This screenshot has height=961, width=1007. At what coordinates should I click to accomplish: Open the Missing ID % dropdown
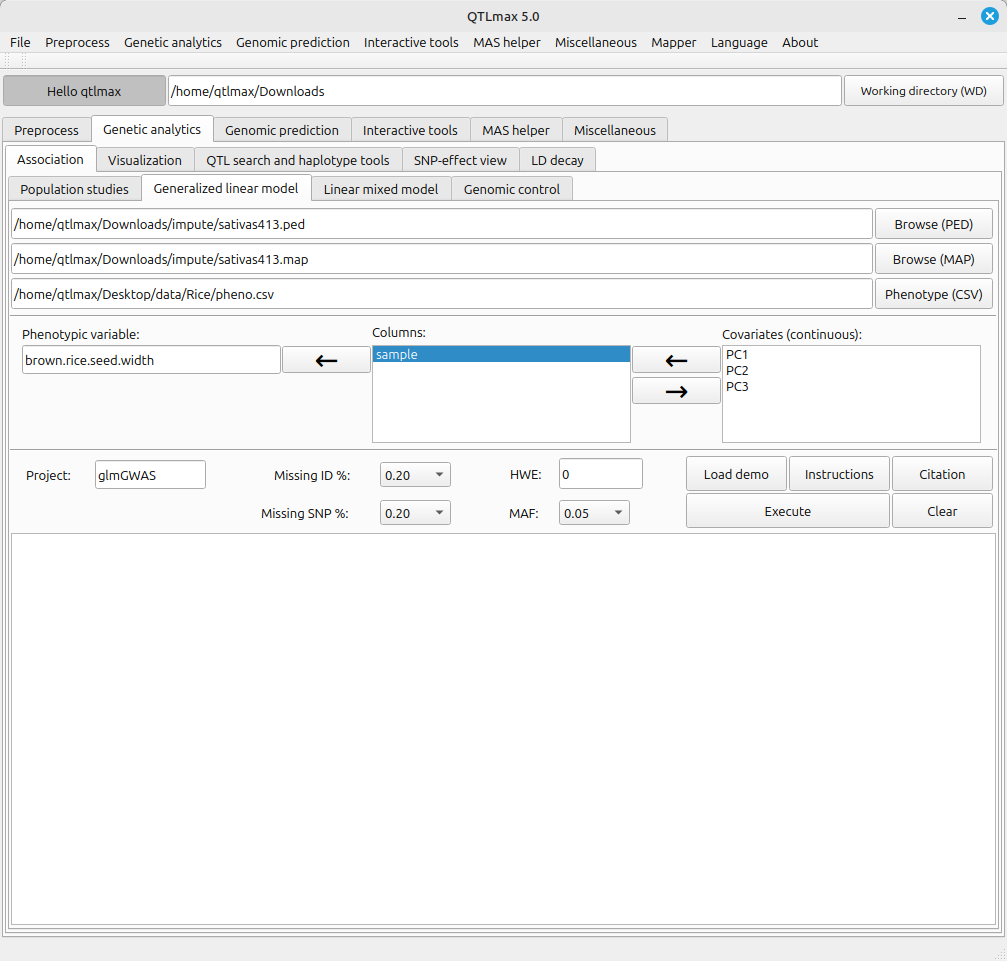point(415,475)
